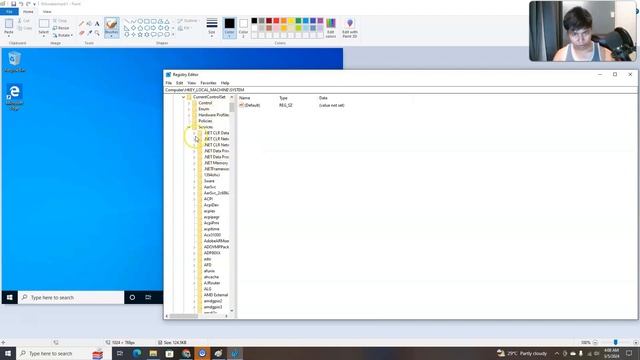This screenshot has height=360, width=640.
Task: Select the Eraser tool in Paint
Action: pos(82,33)
